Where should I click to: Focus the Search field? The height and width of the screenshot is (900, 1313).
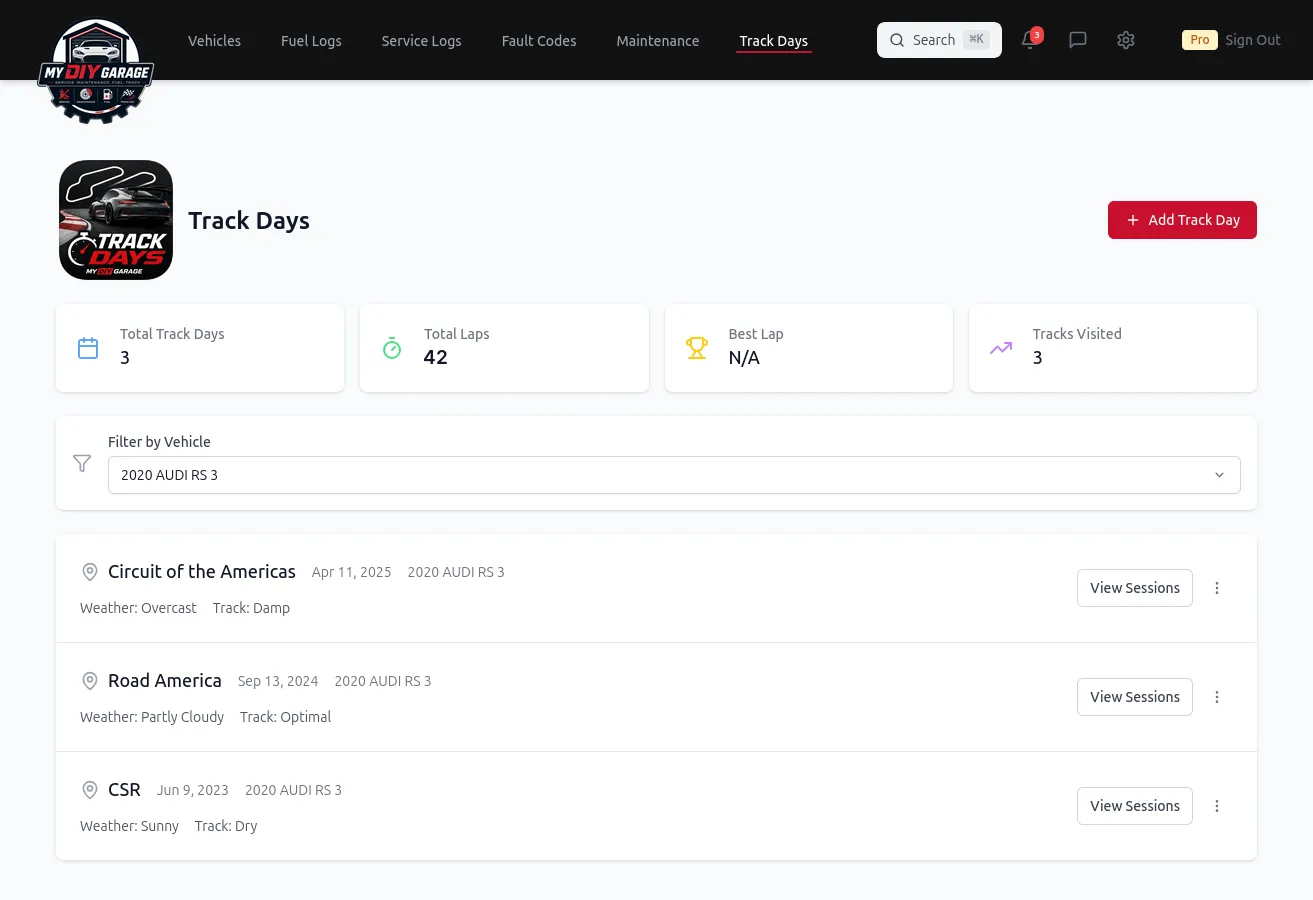coord(939,40)
